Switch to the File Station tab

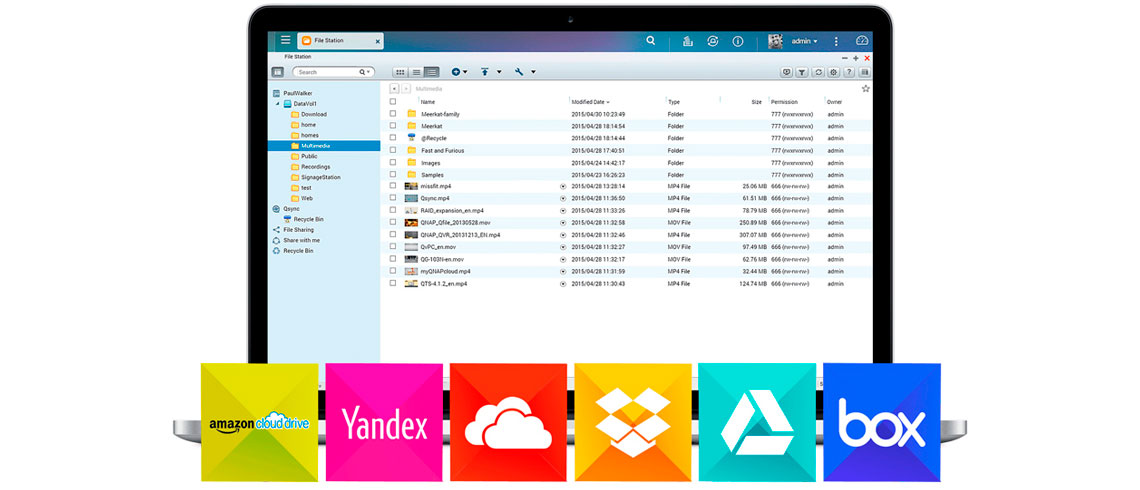[340, 41]
